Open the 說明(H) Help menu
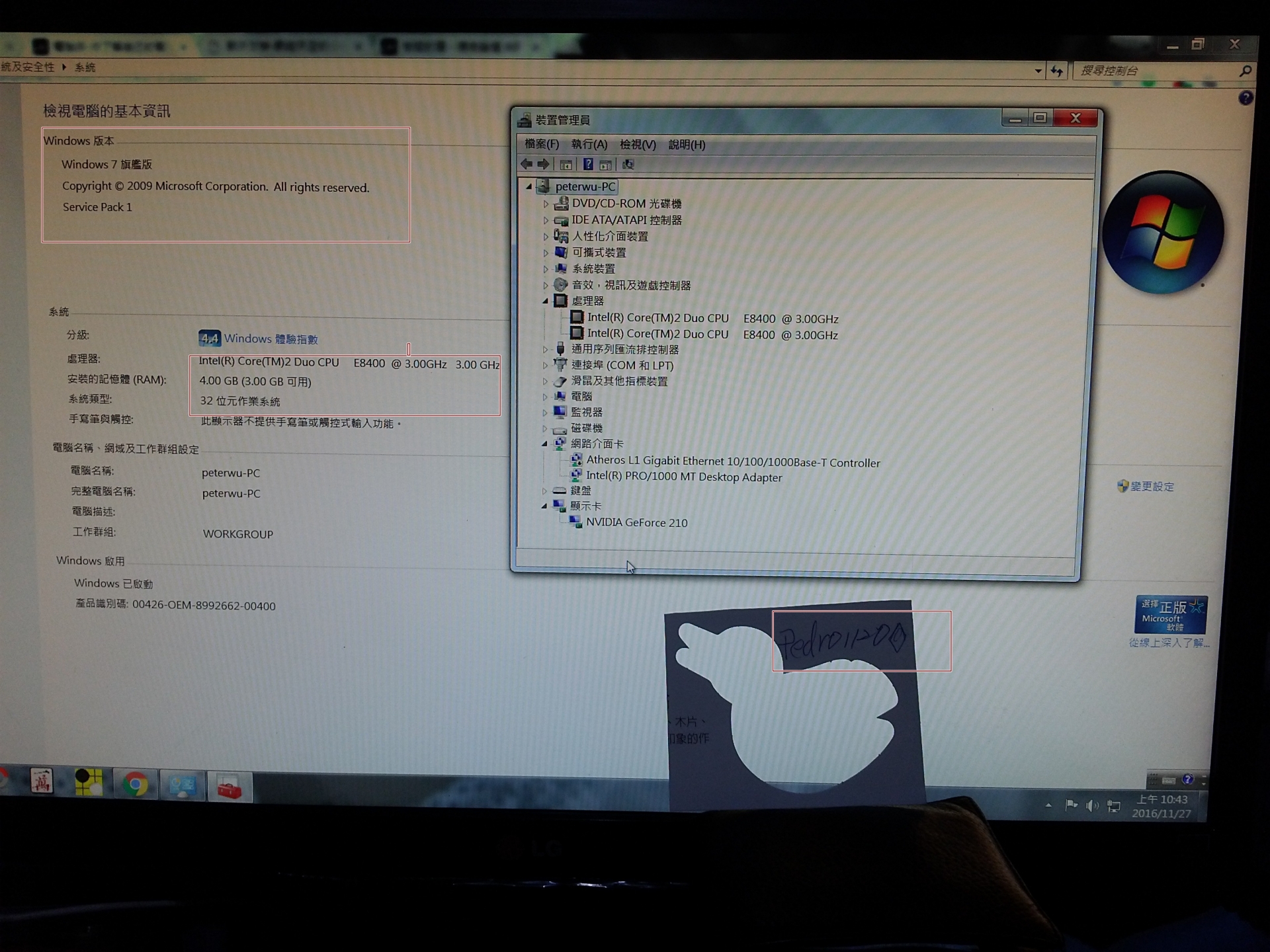This screenshot has width=1270, height=952. pos(687,144)
